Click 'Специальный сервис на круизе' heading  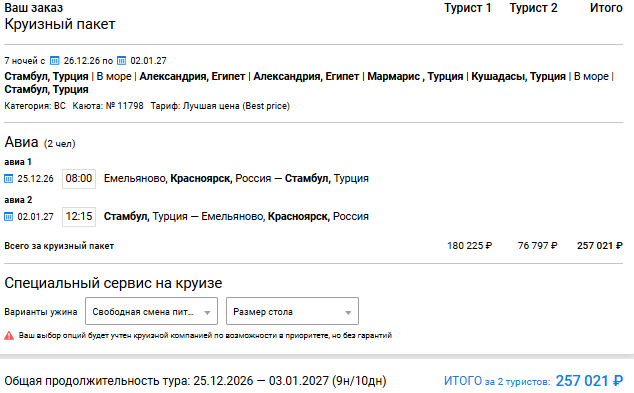113,283
